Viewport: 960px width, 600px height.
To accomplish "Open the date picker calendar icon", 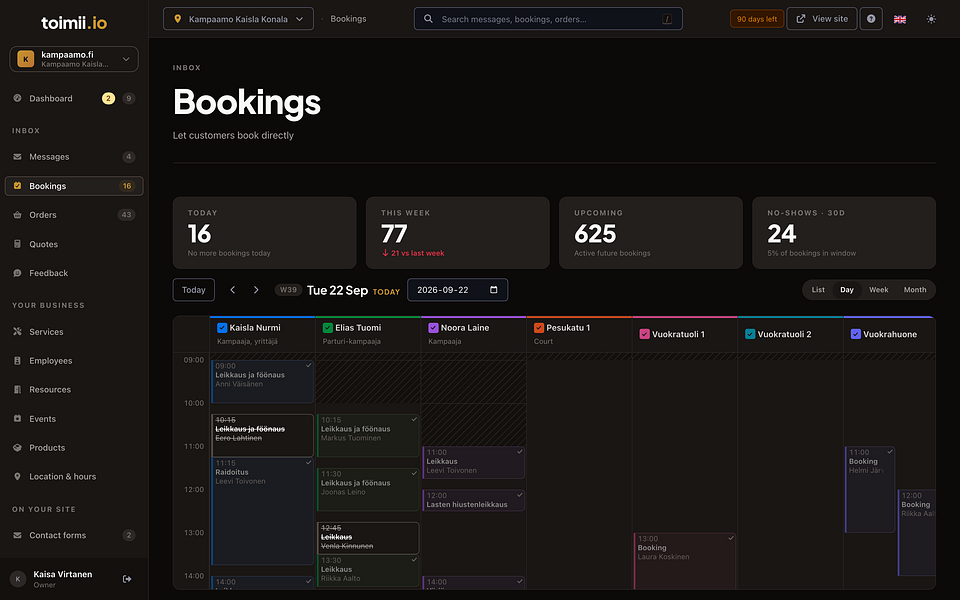I will 493,290.
